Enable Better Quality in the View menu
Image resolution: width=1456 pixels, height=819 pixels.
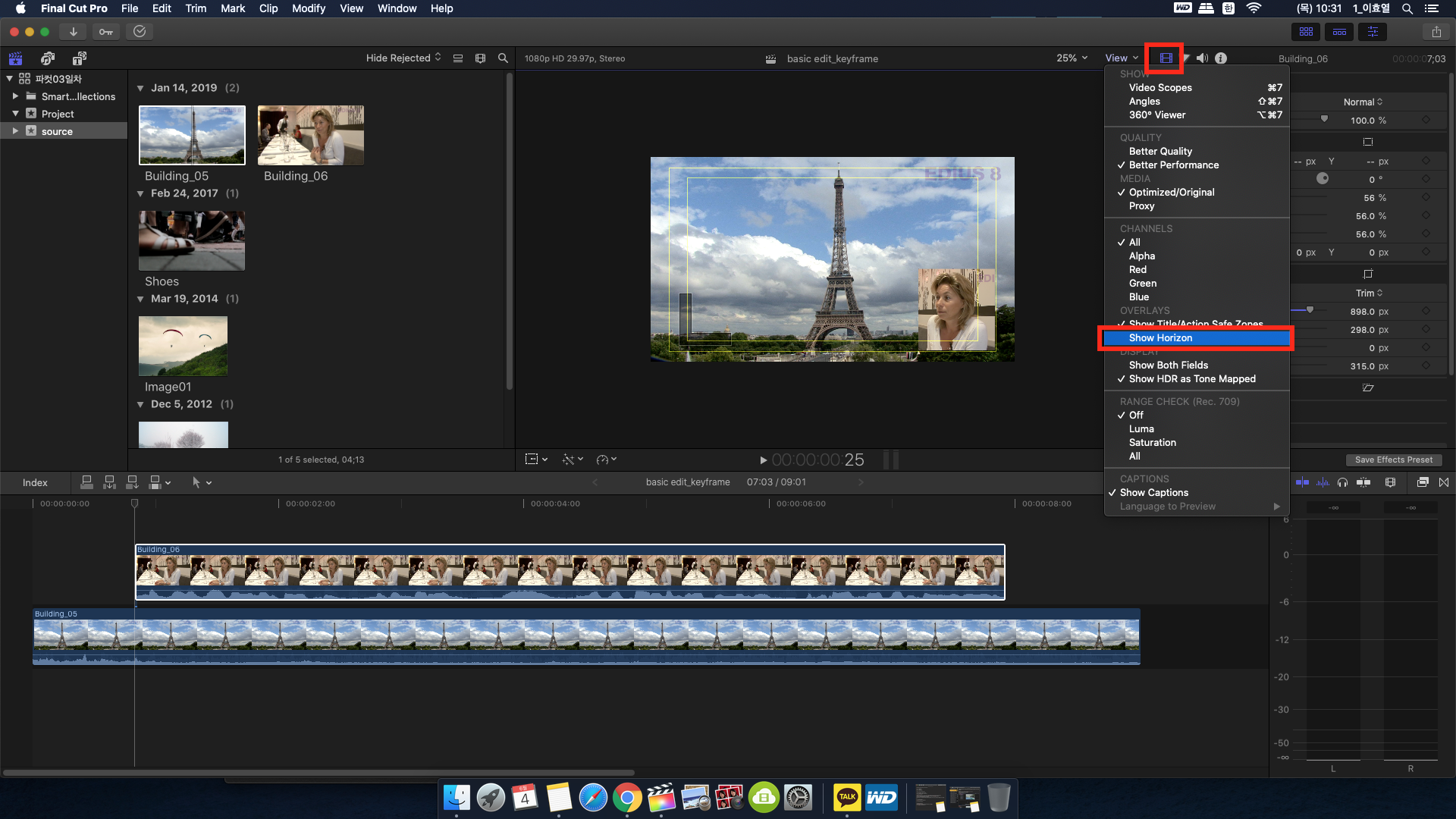tap(1160, 152)
